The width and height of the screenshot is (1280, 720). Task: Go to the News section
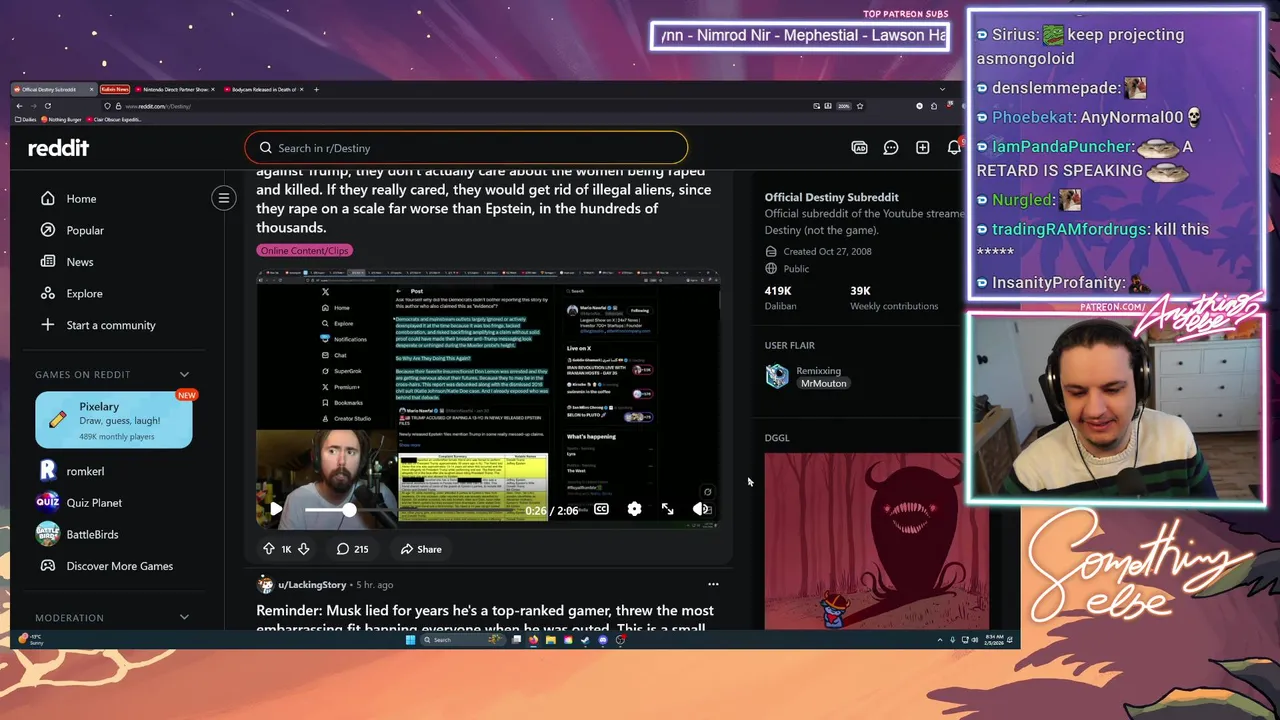(80, 262)
